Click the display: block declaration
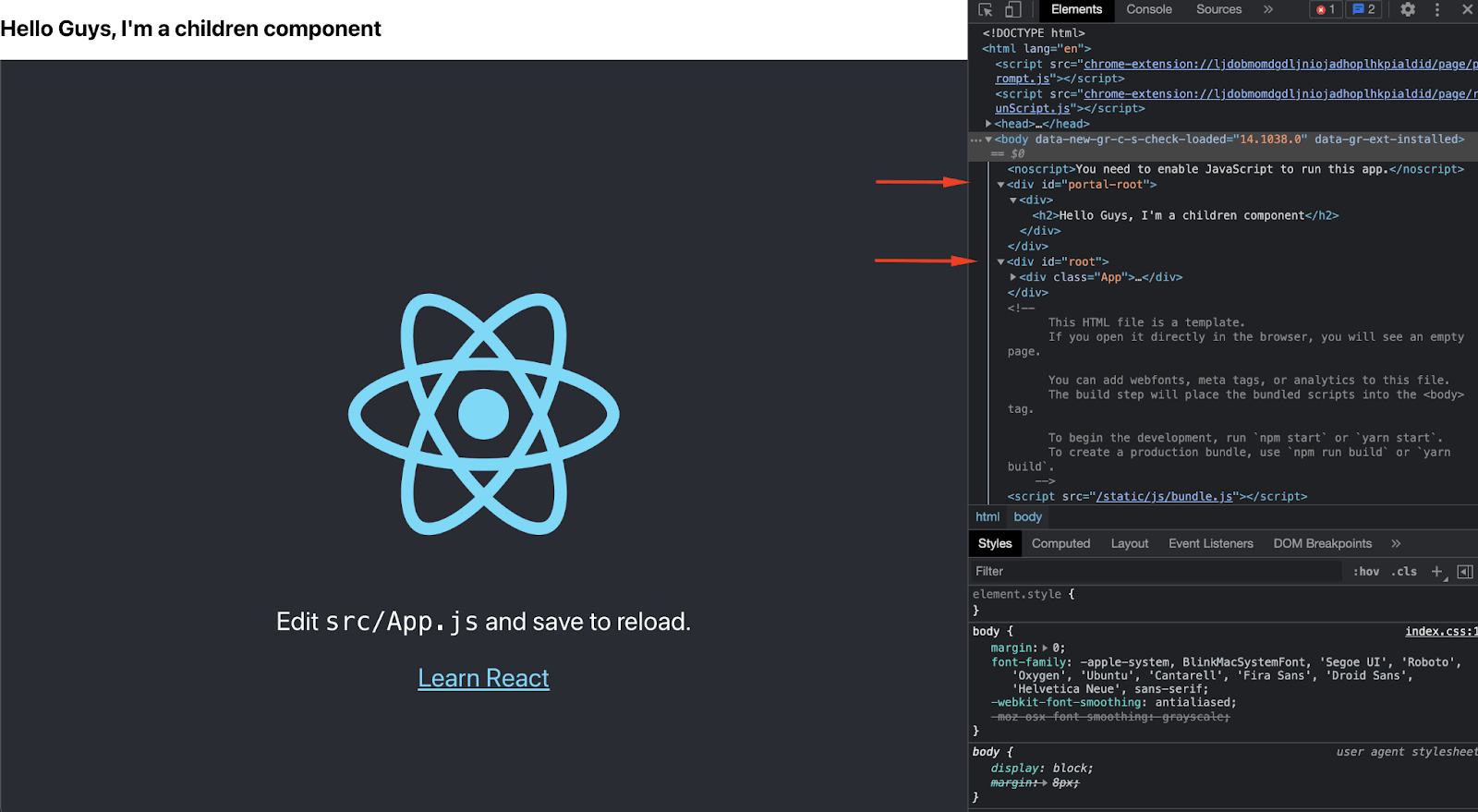Viewport: 1478px width, 812px height. tap(1042, 769)
